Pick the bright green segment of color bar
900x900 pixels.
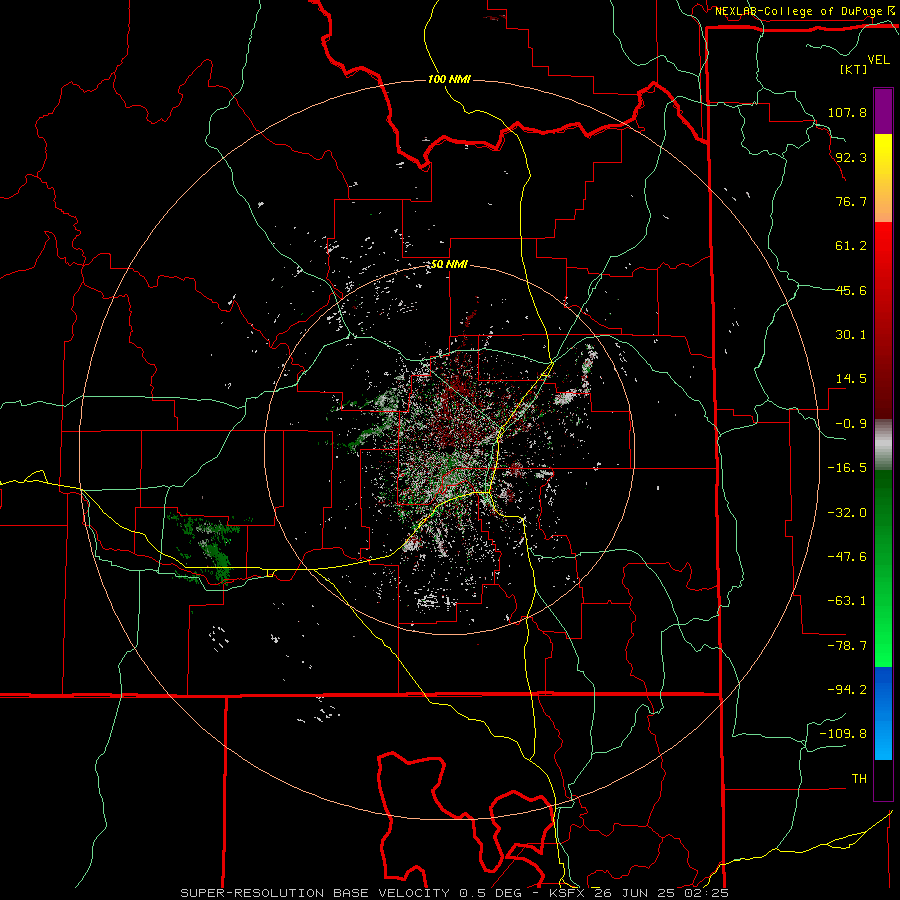point(883,643)
